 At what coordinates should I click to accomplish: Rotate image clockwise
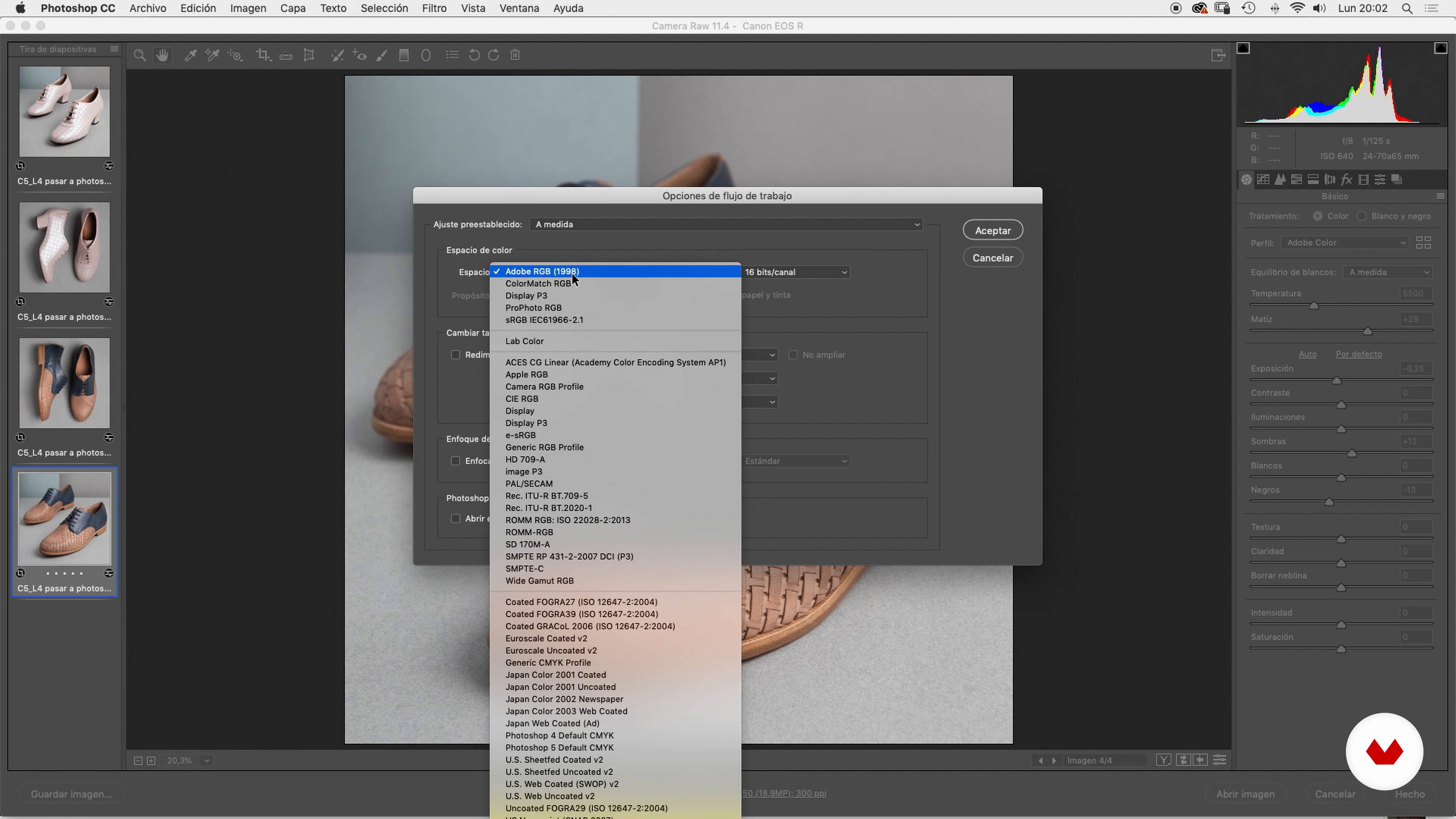click(493, 55)
